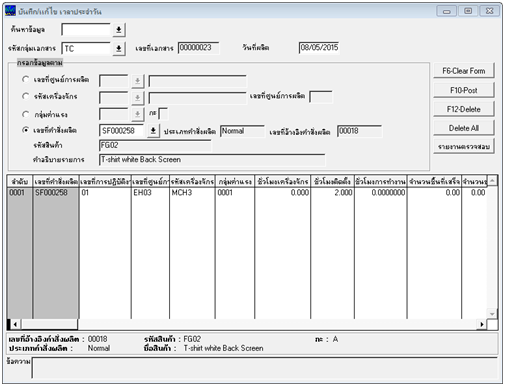Open the production order dropdown next to SF000258
505x386 pixels.
[153, 130]
